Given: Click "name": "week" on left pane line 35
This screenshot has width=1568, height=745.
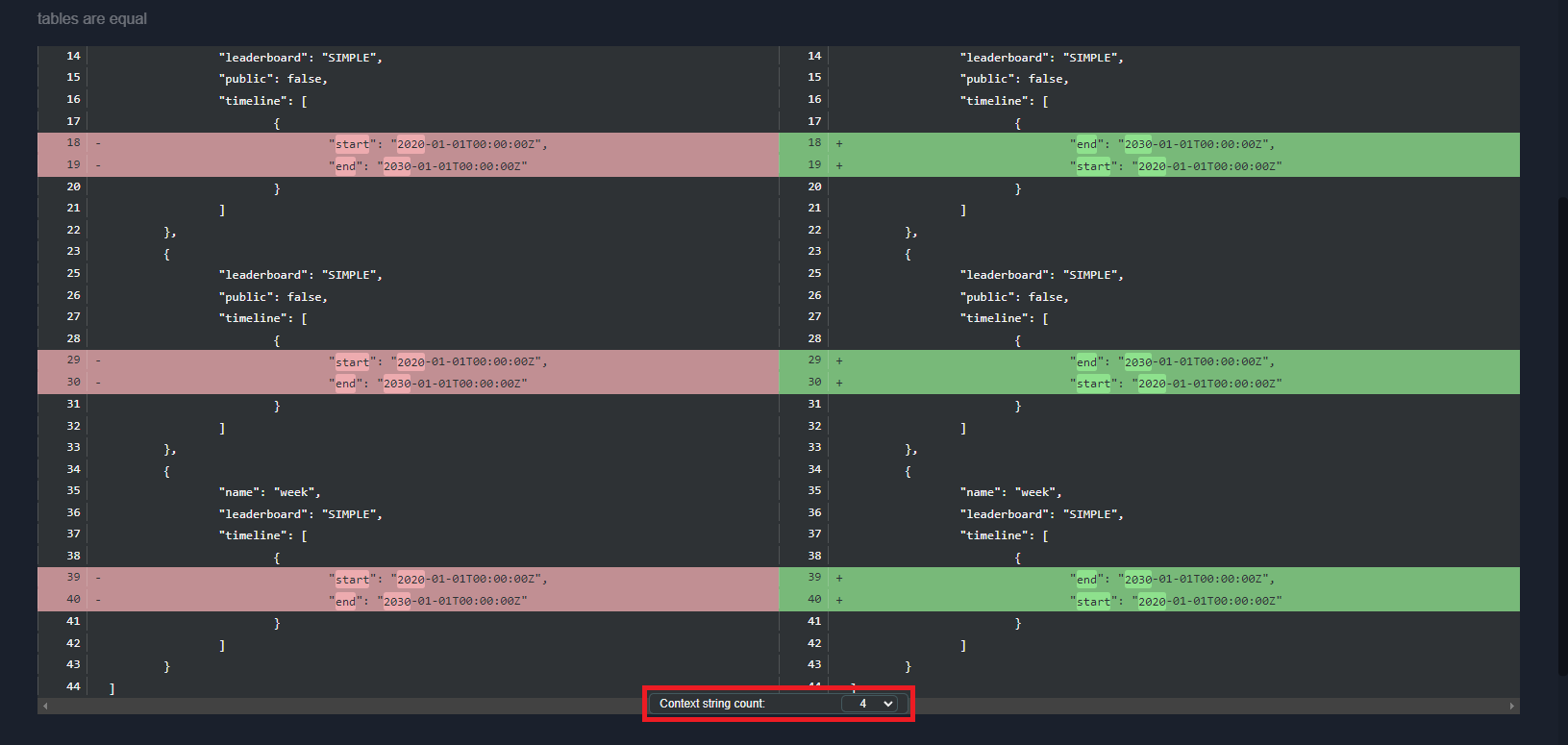Looking at the screenshot, I should (269, 492).
